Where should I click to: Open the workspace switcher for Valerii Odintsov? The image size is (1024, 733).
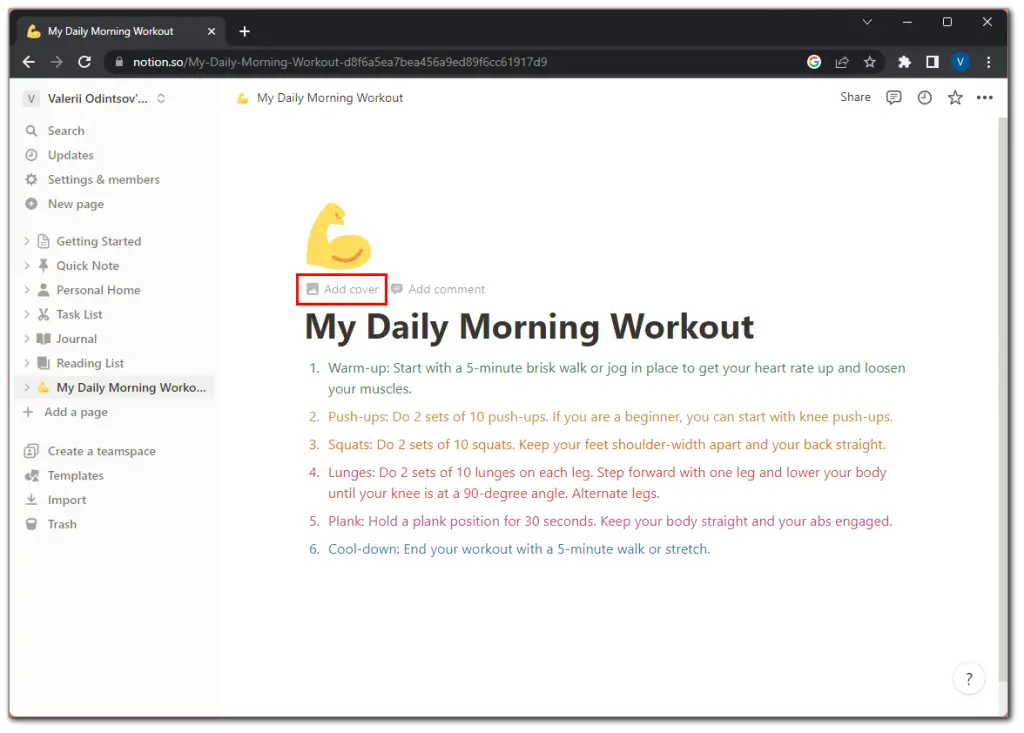[97, 98]
